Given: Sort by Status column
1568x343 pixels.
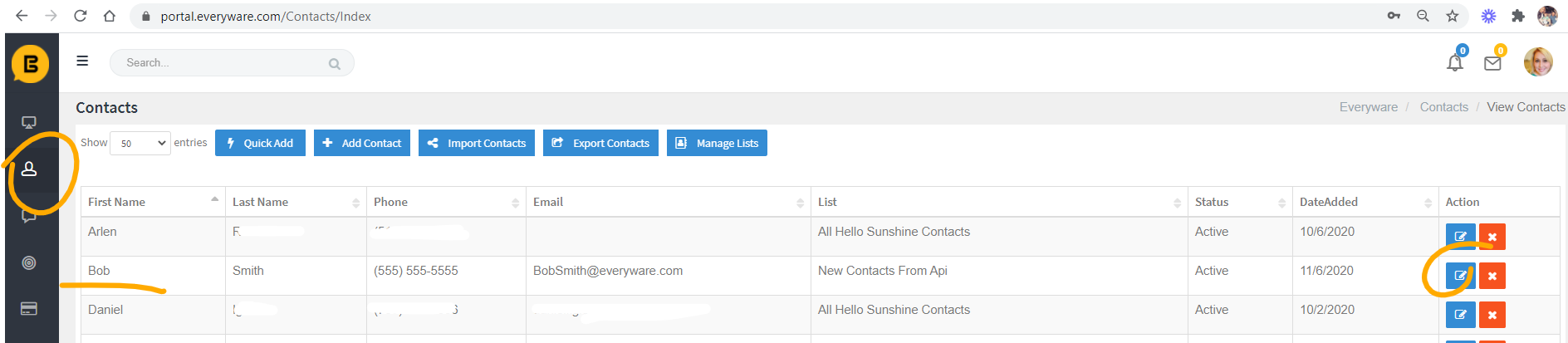Looking at the screenshot, I should tap(1240, 202).
